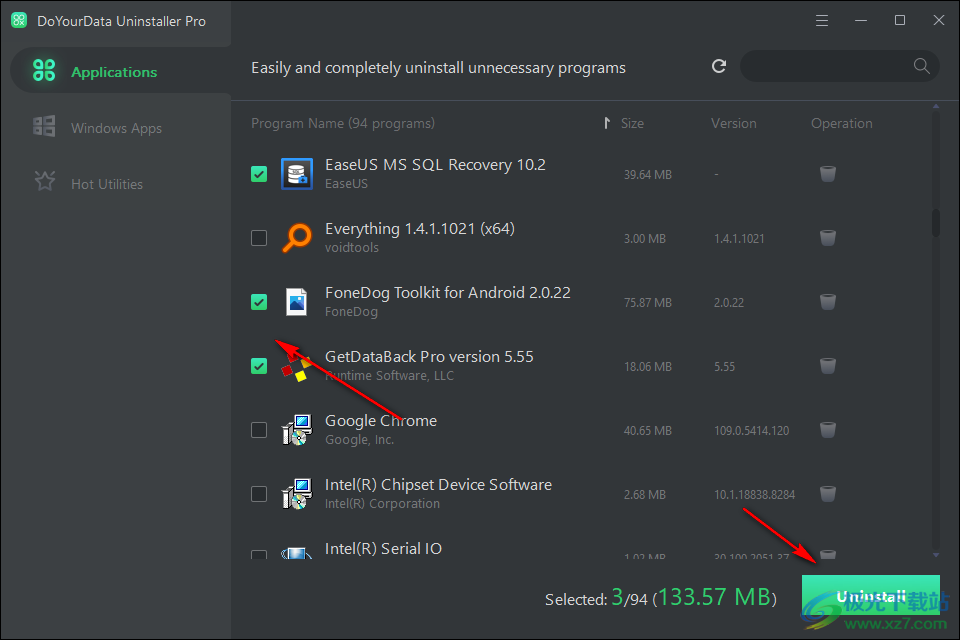Screen dimensions: 960x640
Task: Sort list by Program Name column
Action: click(343, 123)
